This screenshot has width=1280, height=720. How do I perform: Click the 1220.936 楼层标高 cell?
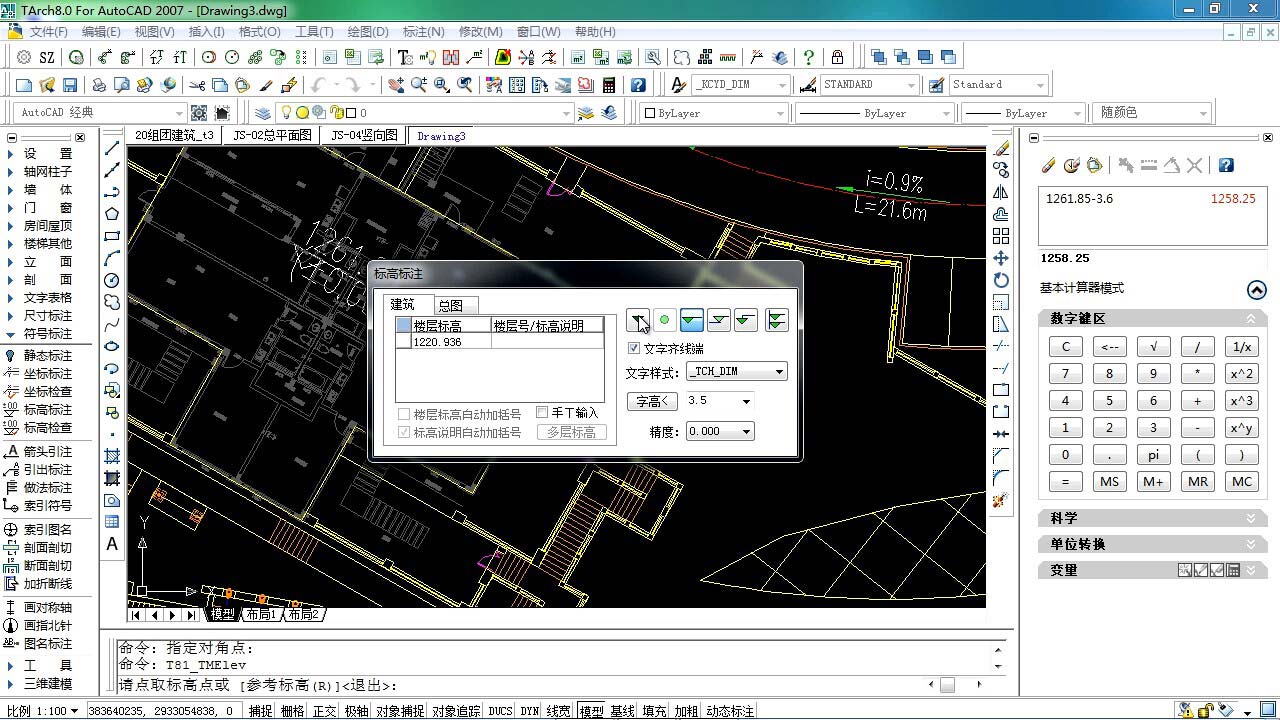450,341
